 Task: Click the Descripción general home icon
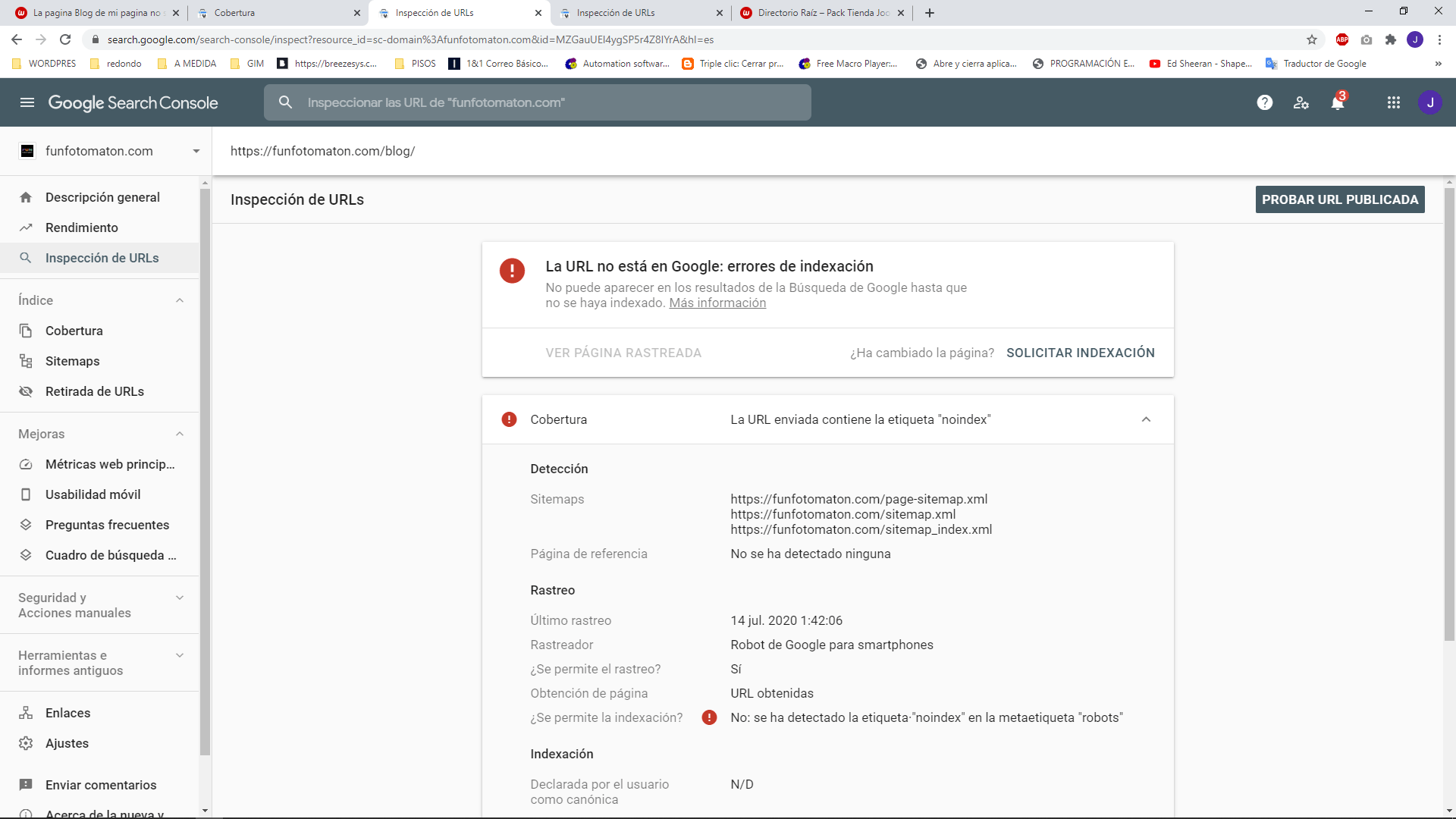tap(26, 197)
